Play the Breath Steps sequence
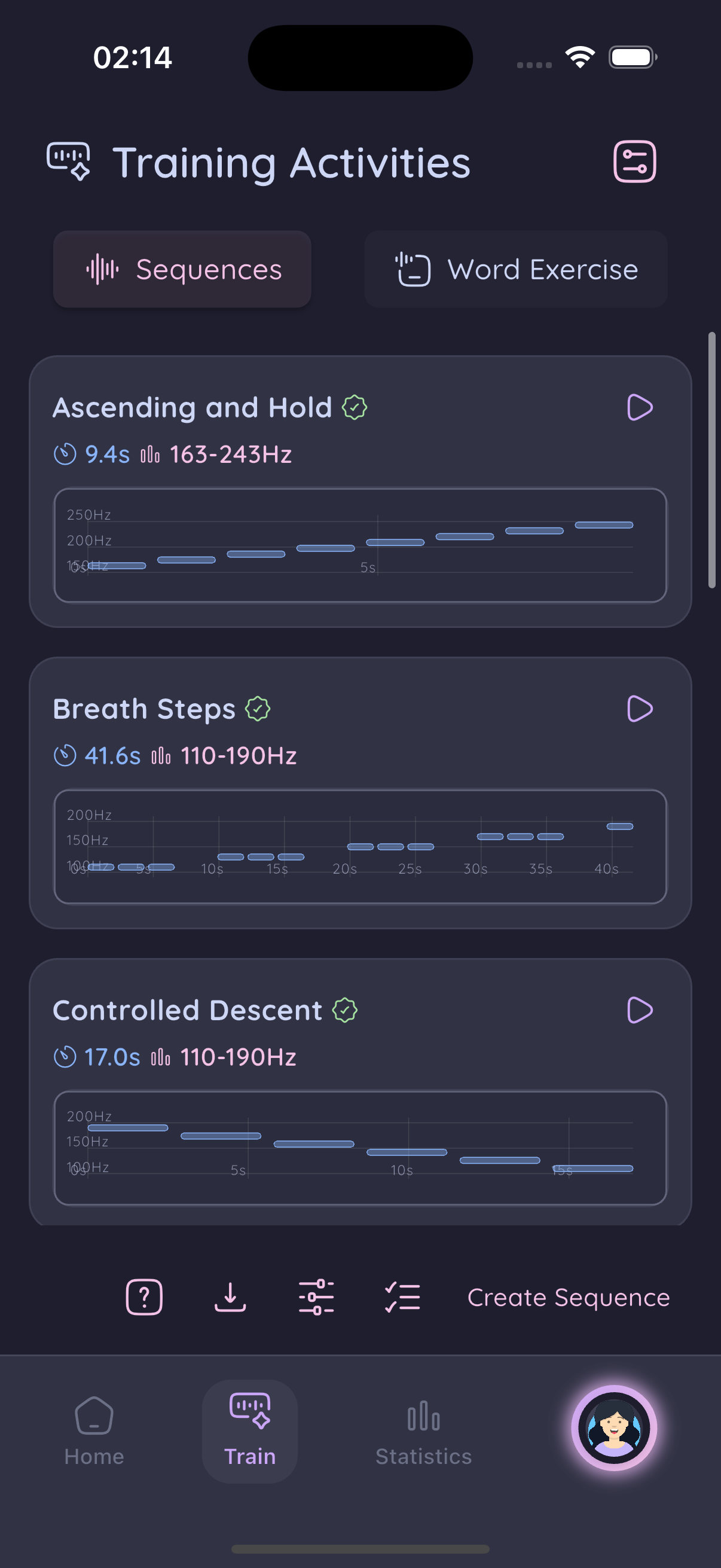 point(639,709)
